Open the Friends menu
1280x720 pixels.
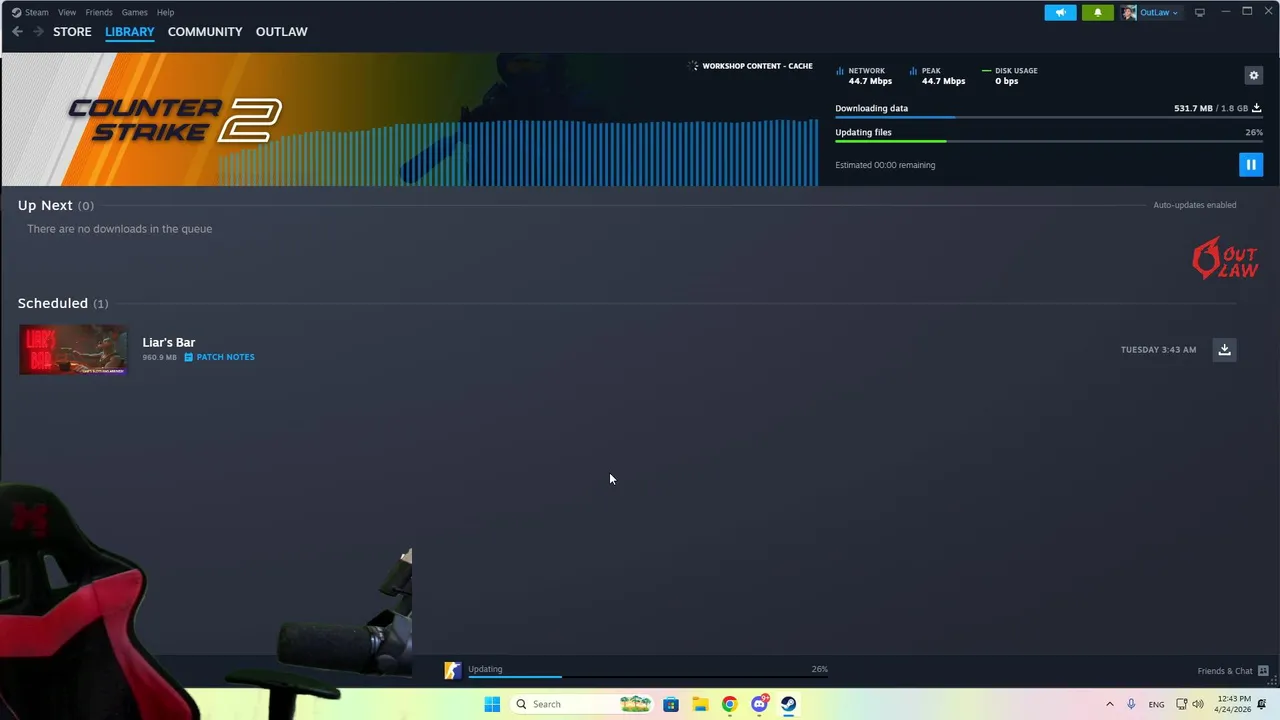tap(99, 12)
